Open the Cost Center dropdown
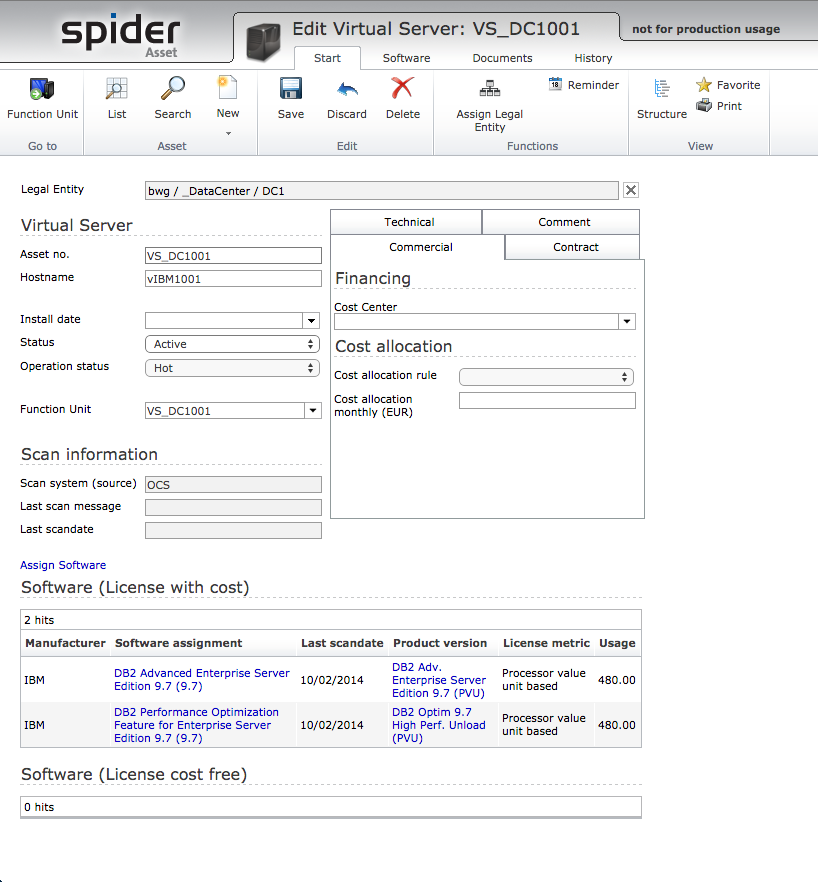This screenshot has width=818, height=882. pos(627,322)
